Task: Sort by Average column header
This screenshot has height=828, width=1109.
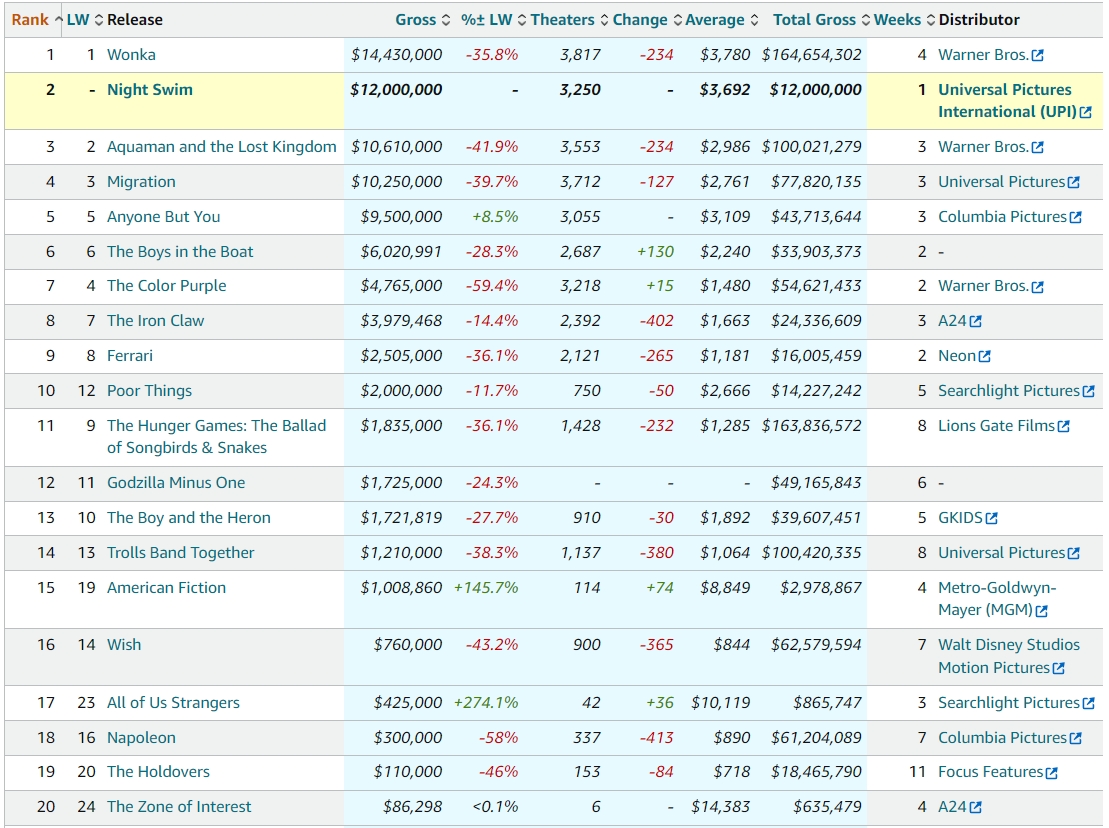Action: (721, 20)
